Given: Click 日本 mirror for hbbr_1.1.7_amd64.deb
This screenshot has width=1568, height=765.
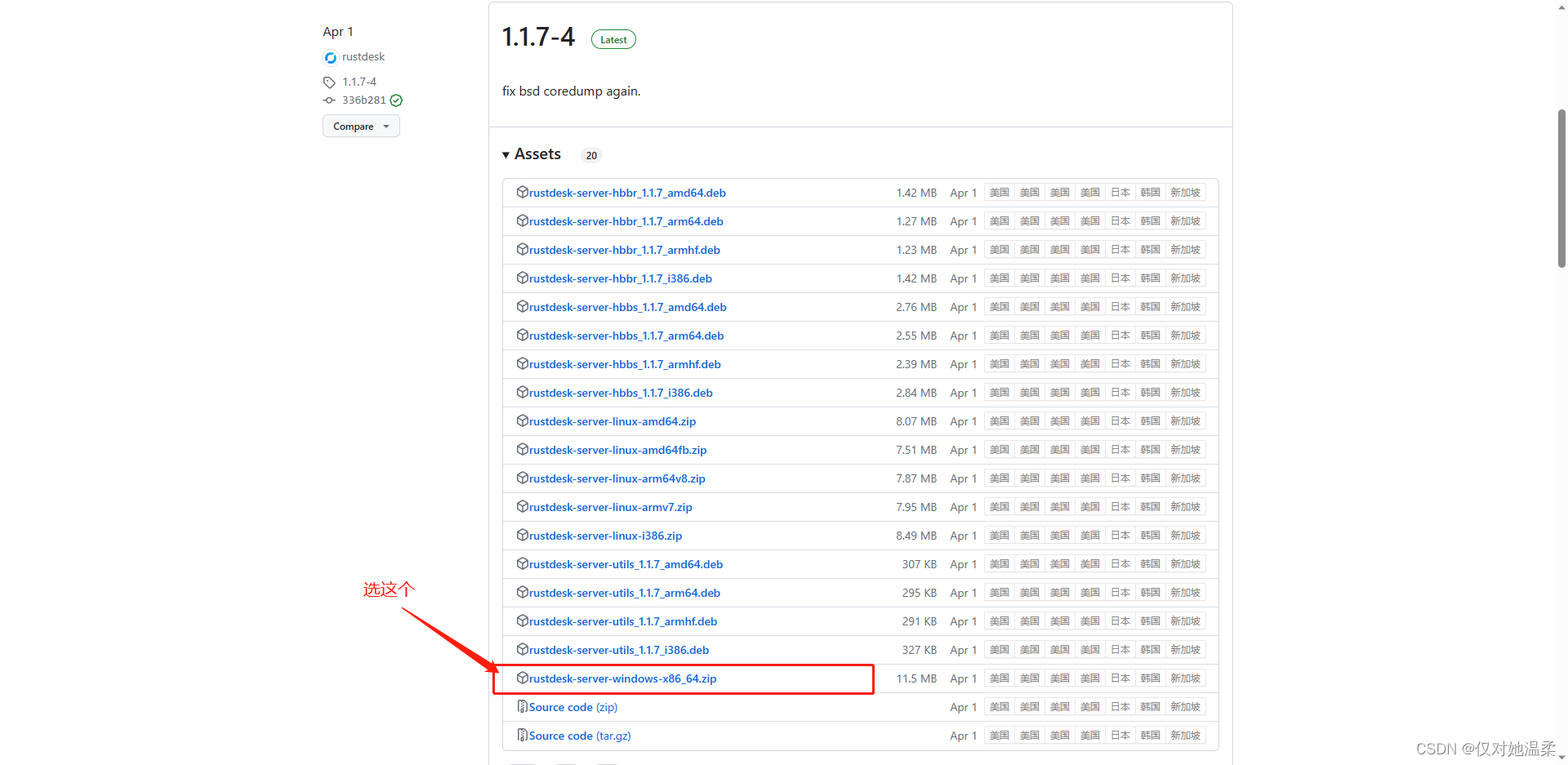Looking at the screenshot, I should pyautogui.click(x=1120, y=193).
